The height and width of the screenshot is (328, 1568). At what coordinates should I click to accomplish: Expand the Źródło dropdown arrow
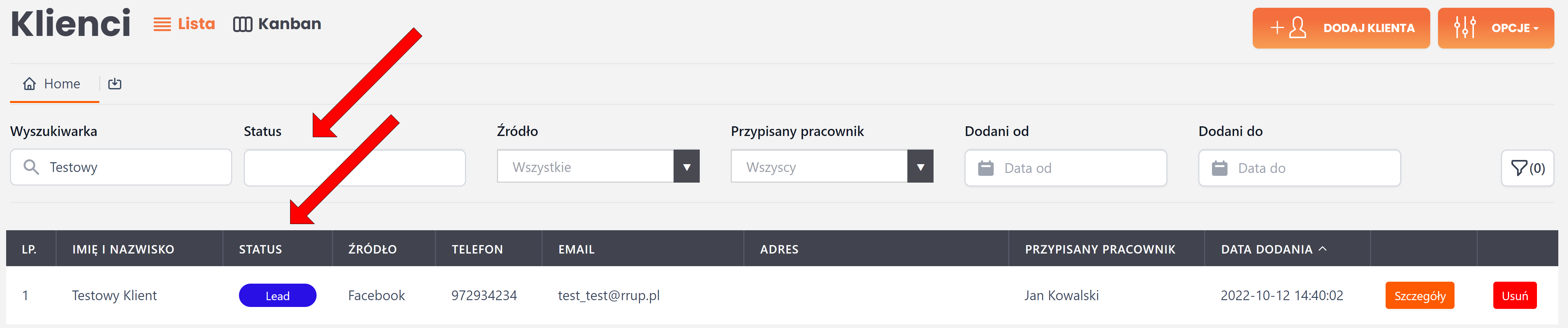tap(686, 166)
